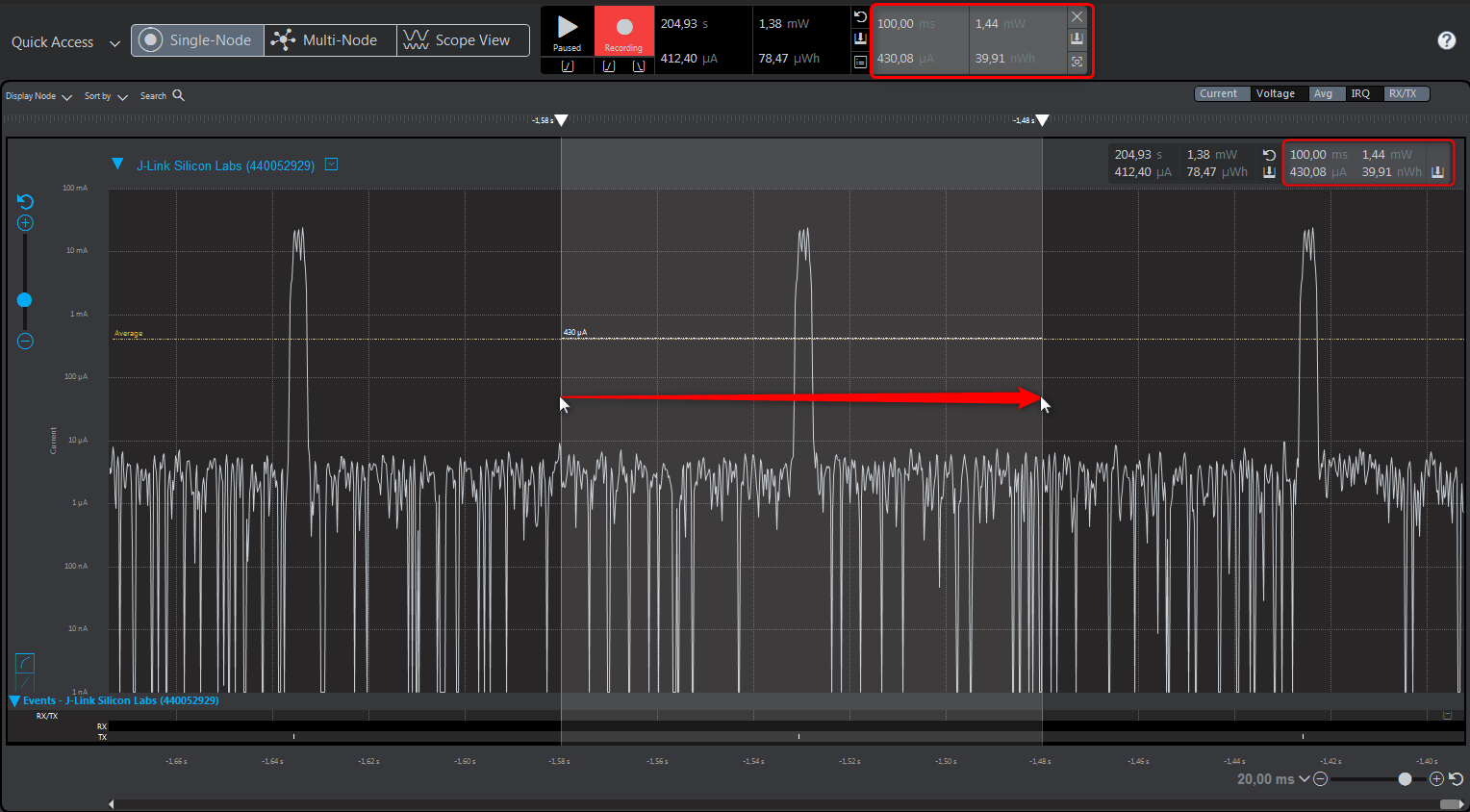Click the J-Link Silicon Labs device name
Image resolution: width=1470 pixels, height=812 pixels.
225,165
